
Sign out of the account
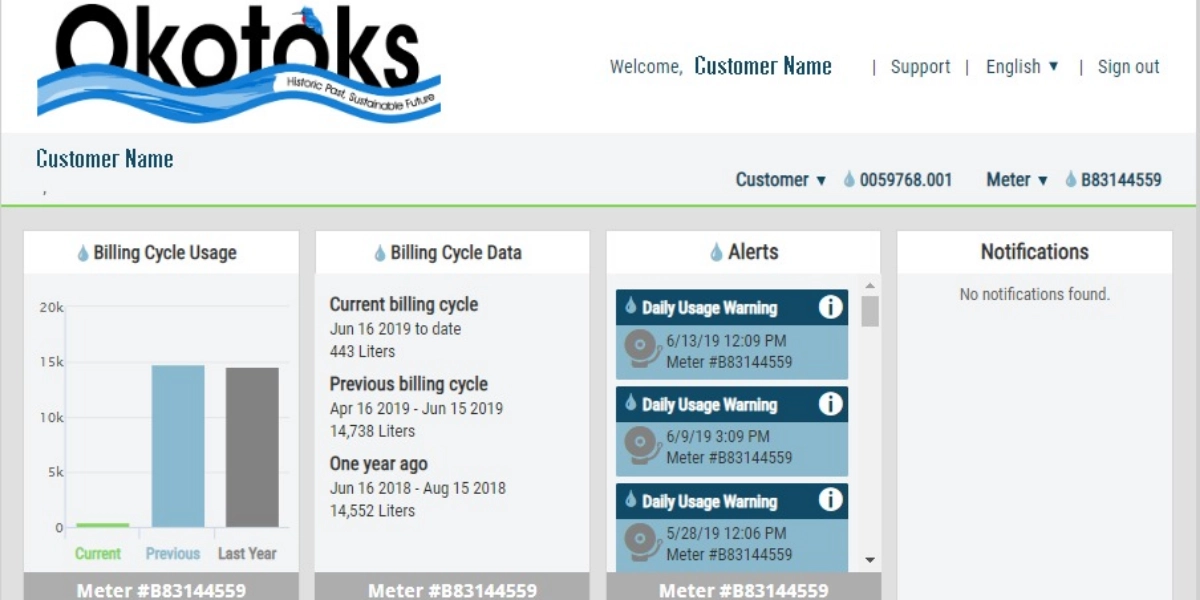pyautogui.click(x=1128, y=67)
